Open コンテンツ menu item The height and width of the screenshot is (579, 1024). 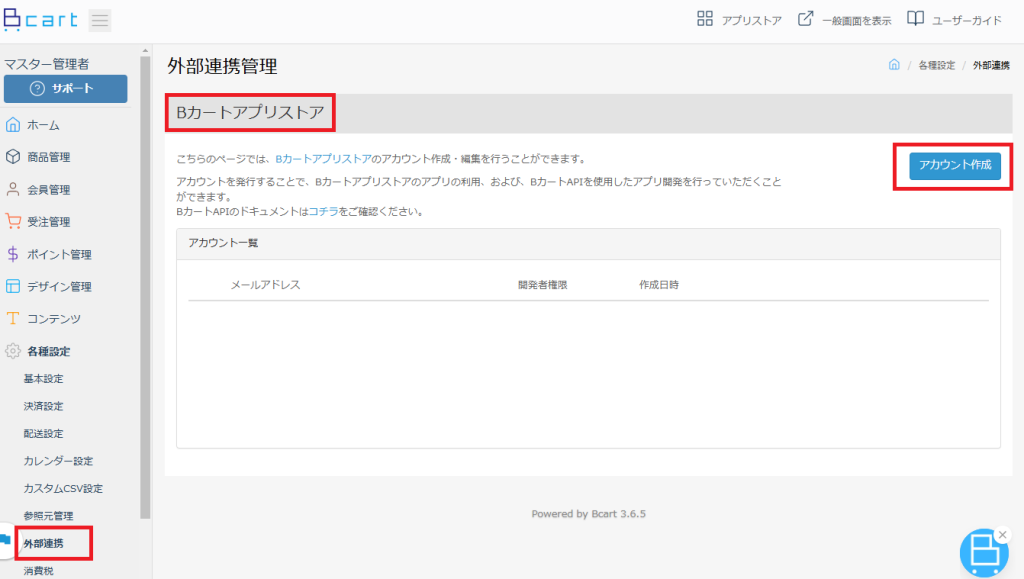[x=54, y=319]
